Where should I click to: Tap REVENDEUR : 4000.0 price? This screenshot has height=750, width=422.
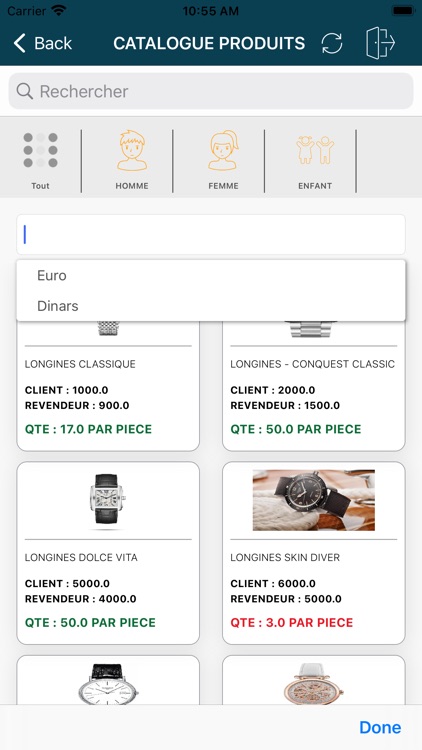[81, 599]
